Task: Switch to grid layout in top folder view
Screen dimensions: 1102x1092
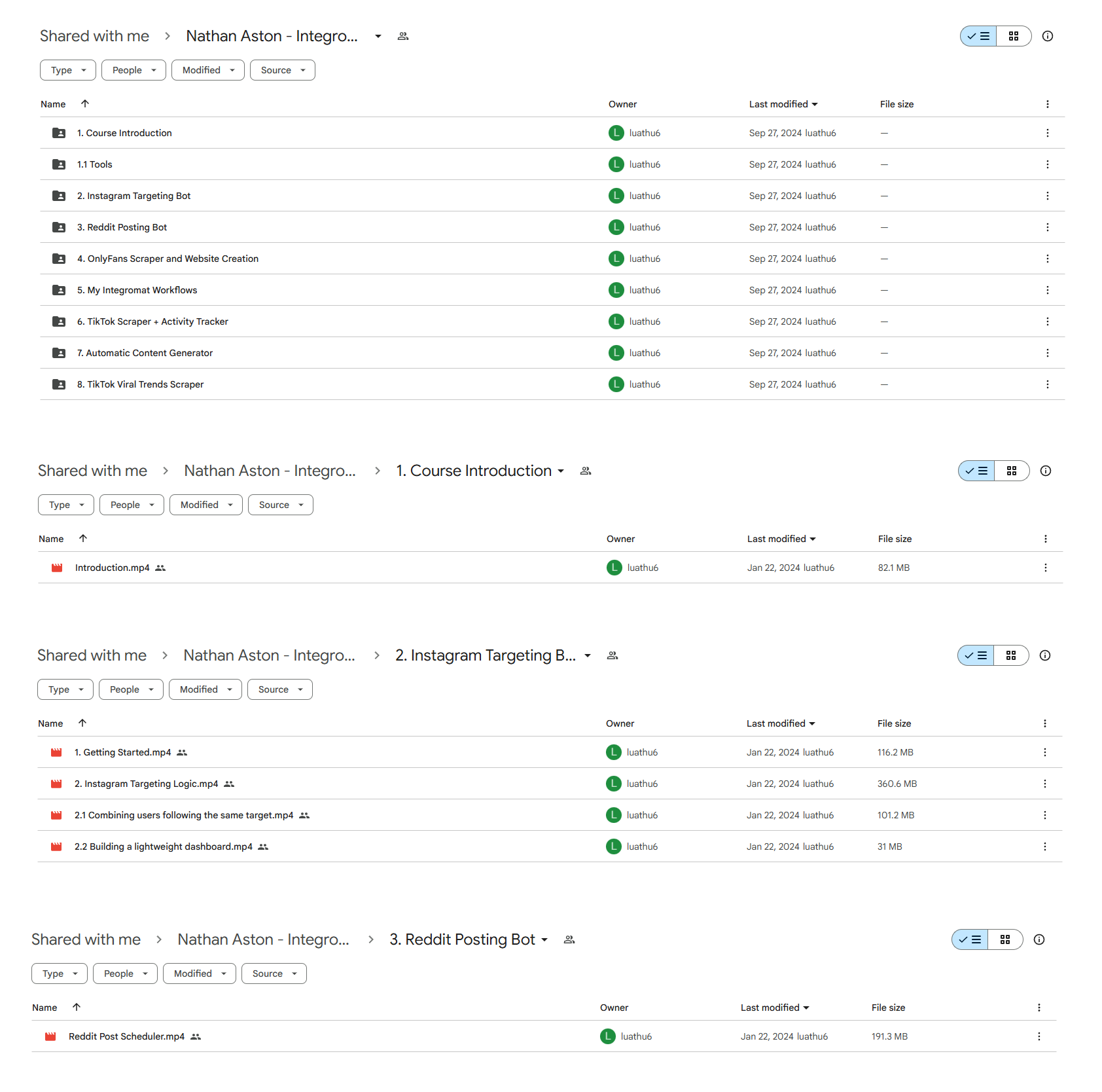Action: pyautogui.click(x=1014, y=36)
